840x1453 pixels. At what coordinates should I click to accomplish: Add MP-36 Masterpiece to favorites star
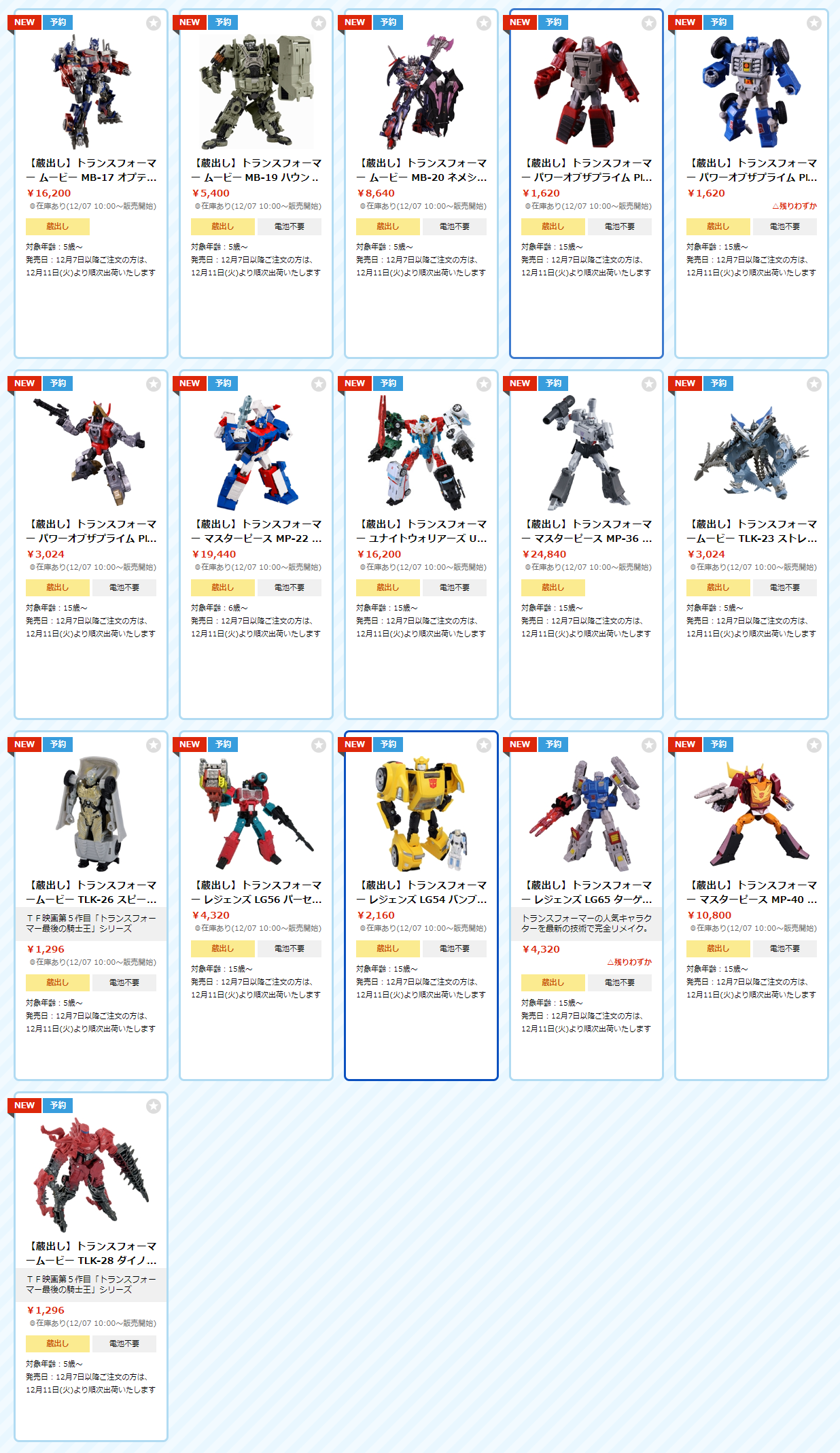(649, 384)
